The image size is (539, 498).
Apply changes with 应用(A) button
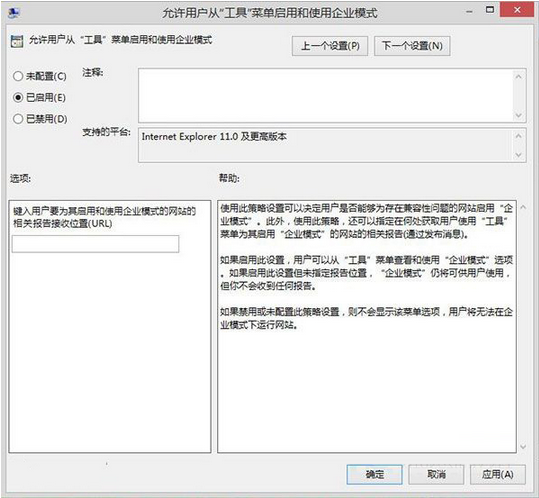(x=497, y=475)
